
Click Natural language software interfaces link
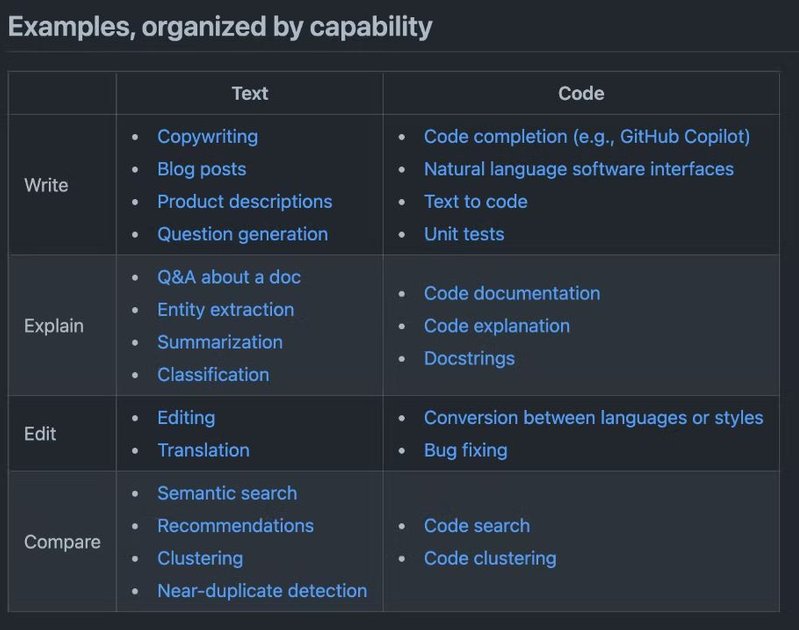click(x=578, y=169)
